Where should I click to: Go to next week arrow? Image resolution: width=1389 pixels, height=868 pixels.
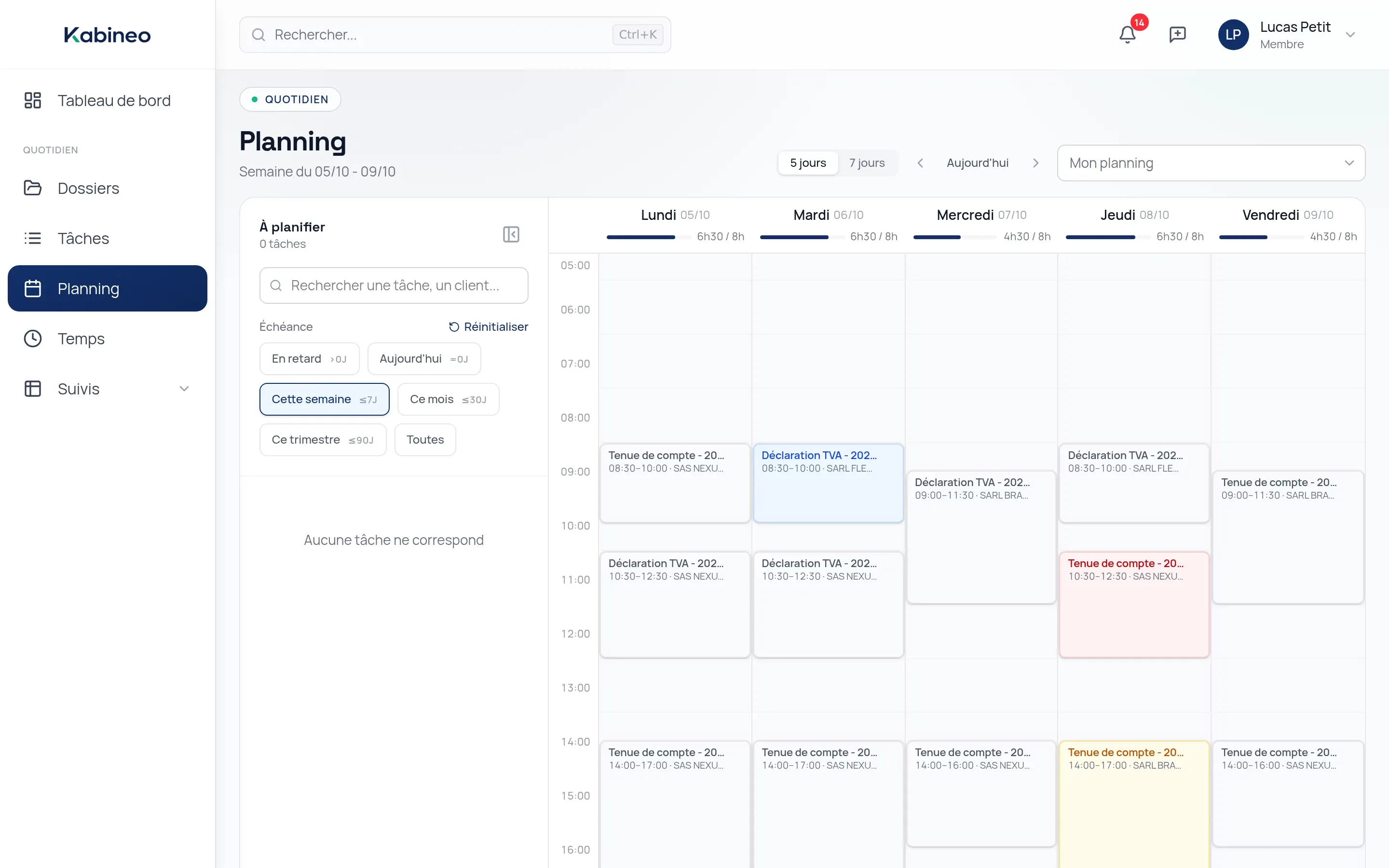click(1035, 163)
